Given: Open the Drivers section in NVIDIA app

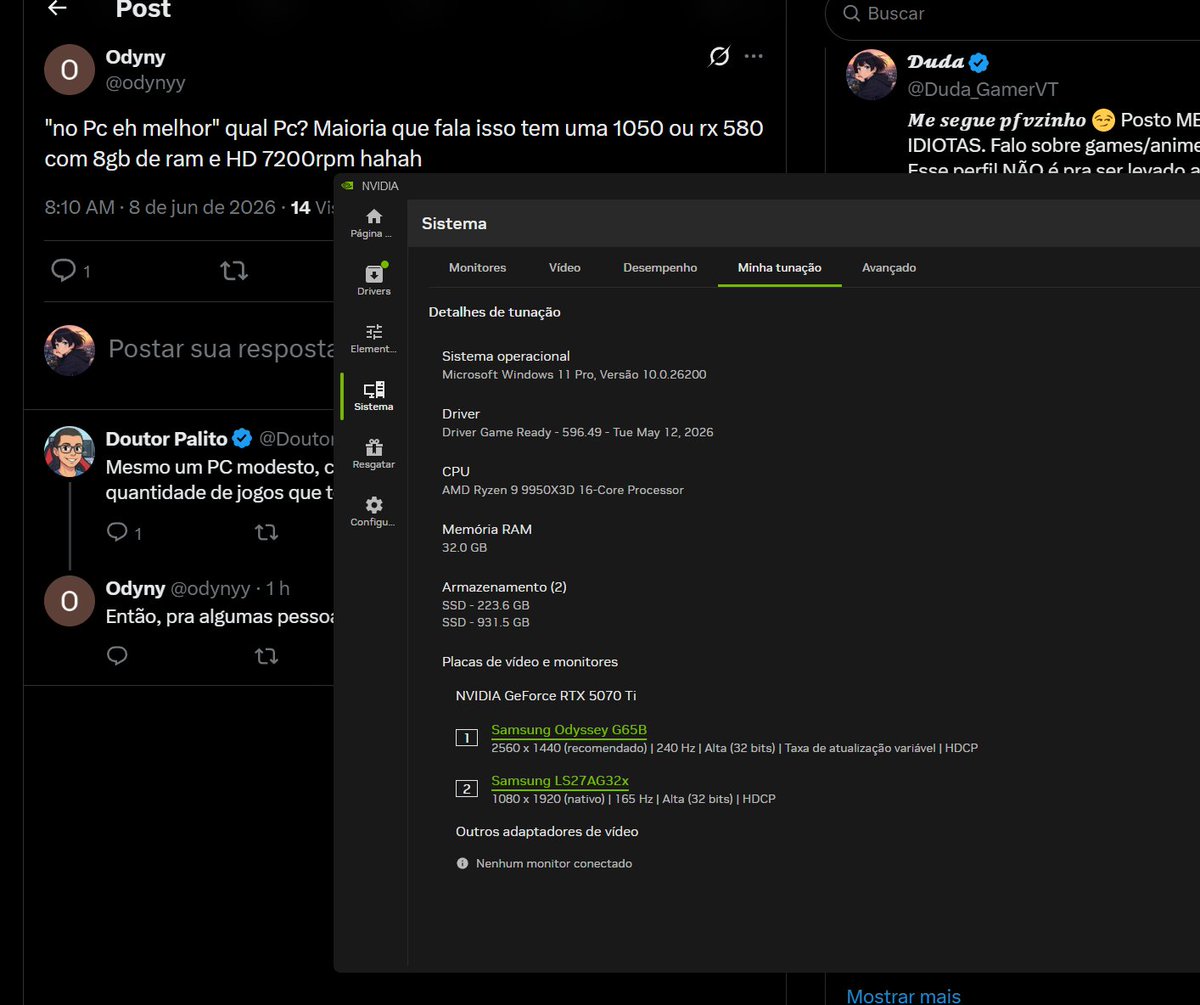Looking at the screenshot, I should [x=374, y=280].
